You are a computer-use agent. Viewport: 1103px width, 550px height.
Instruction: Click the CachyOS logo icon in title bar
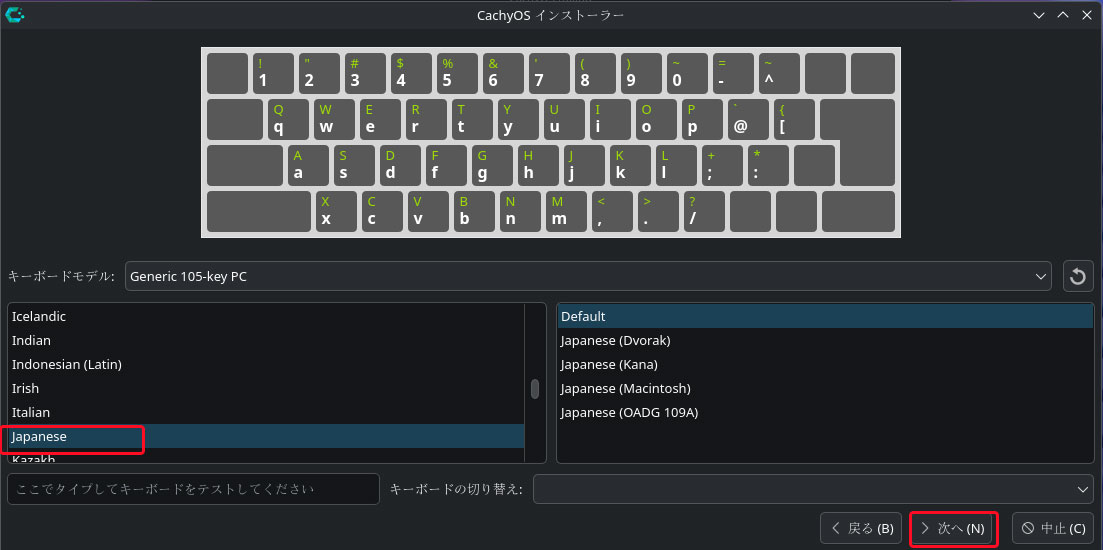pos(14,14)
